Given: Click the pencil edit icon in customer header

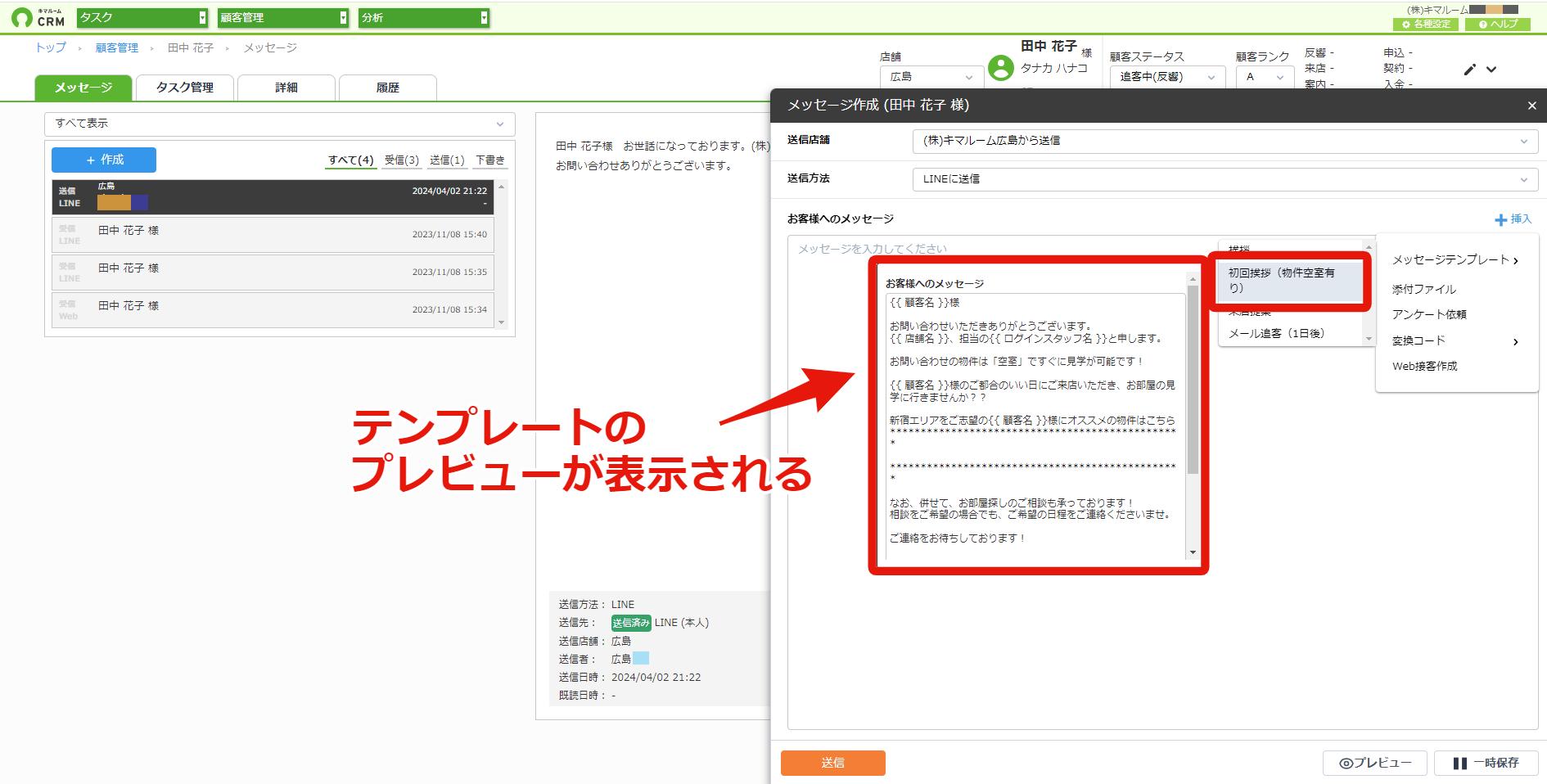Looking at the screenshot, I should point(1470,70).
